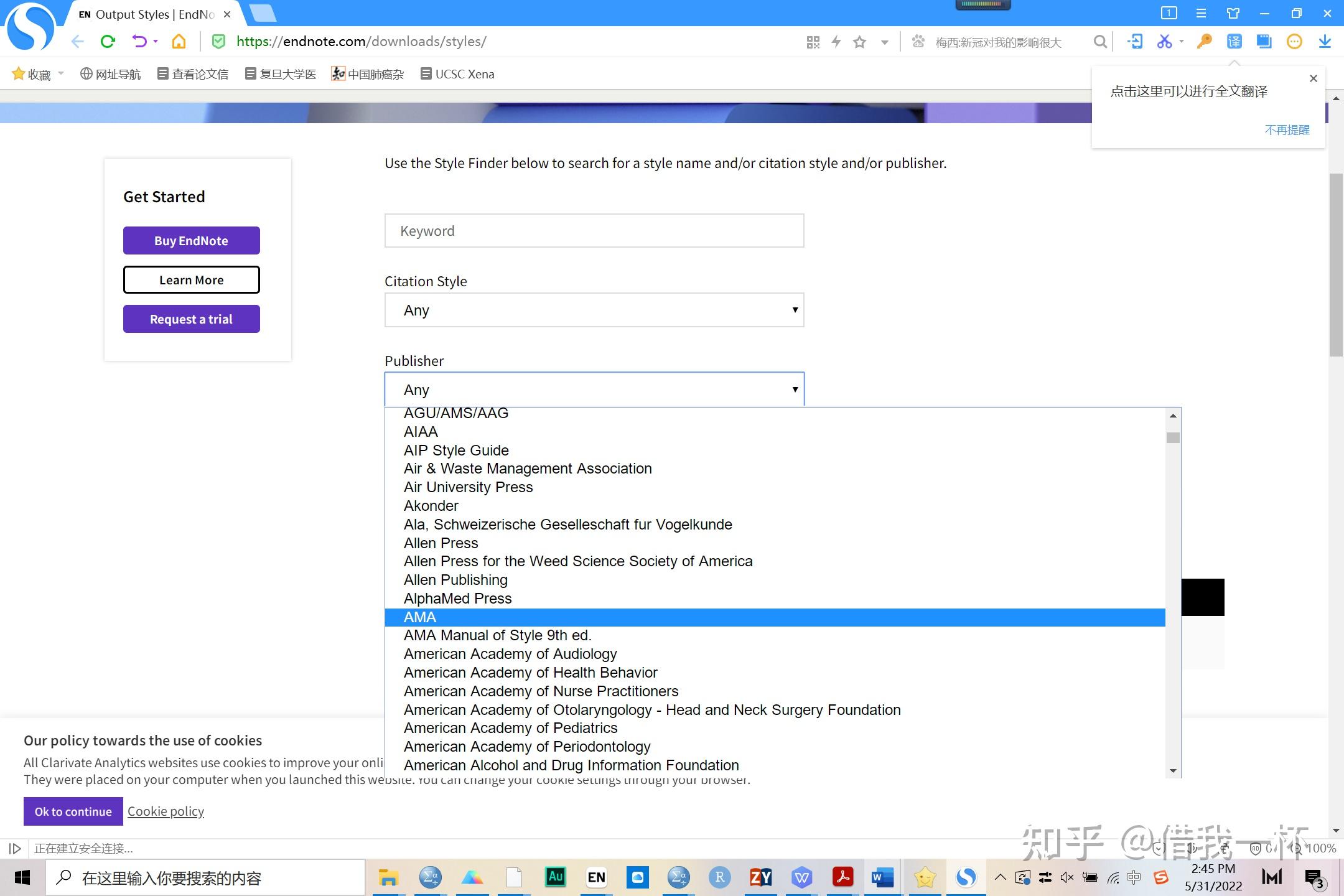1344x896 pixels.
Task: Bookmark page with the star icon
Action: coord(860,42)
